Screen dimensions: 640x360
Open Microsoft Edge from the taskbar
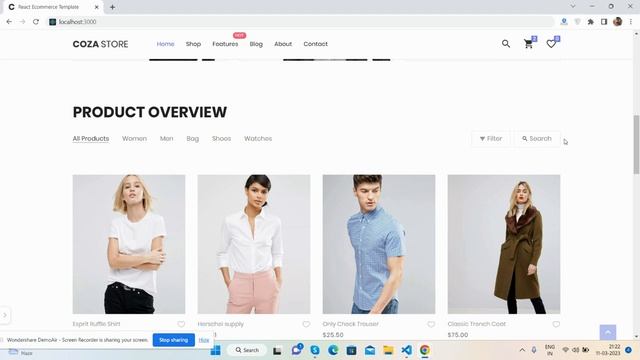[x=333, y=350]
